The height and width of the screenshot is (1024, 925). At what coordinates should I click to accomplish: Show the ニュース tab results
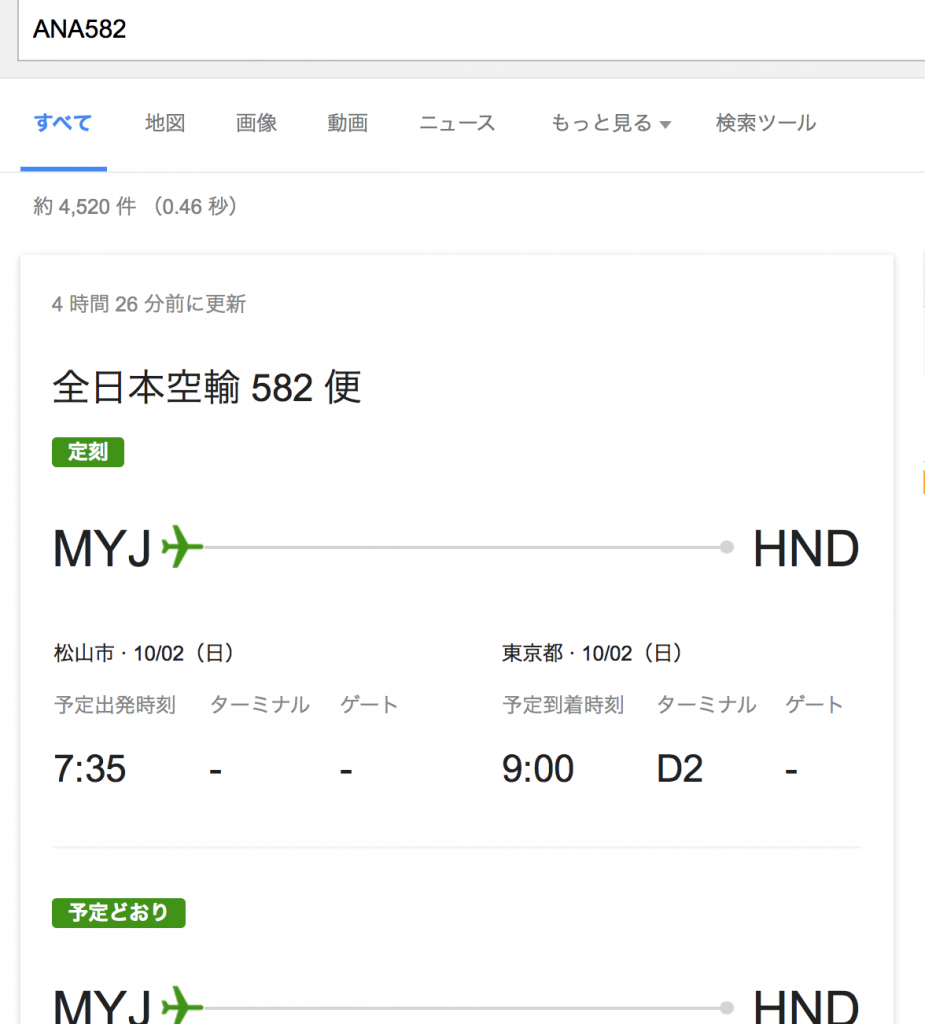tap(457, 124)
